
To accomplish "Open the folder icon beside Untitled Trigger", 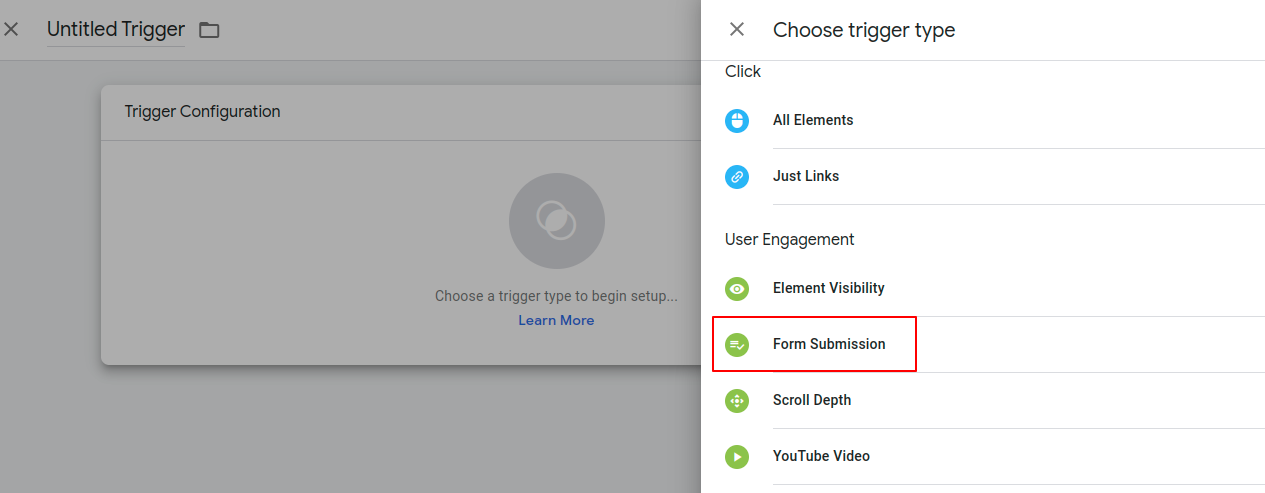I will coord(209,30).
